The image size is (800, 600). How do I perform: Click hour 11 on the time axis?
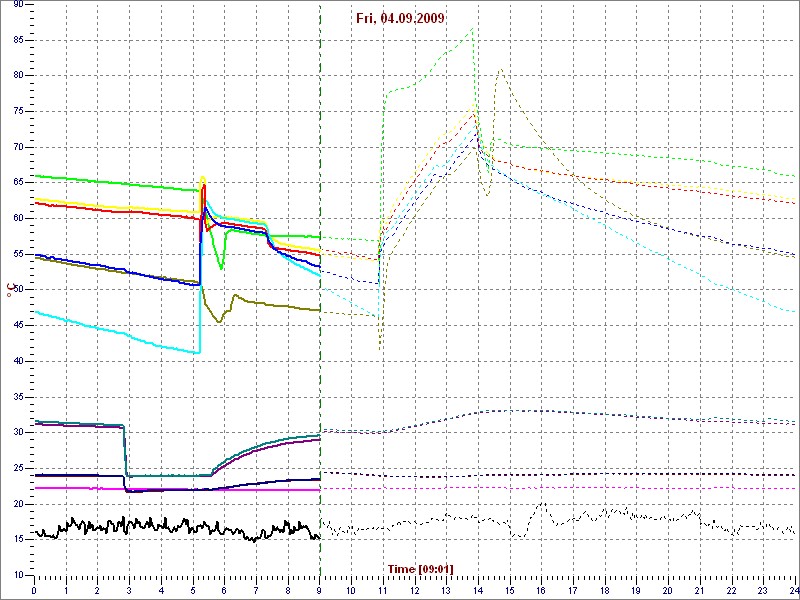pyautogui.click(x=383, y=589)
